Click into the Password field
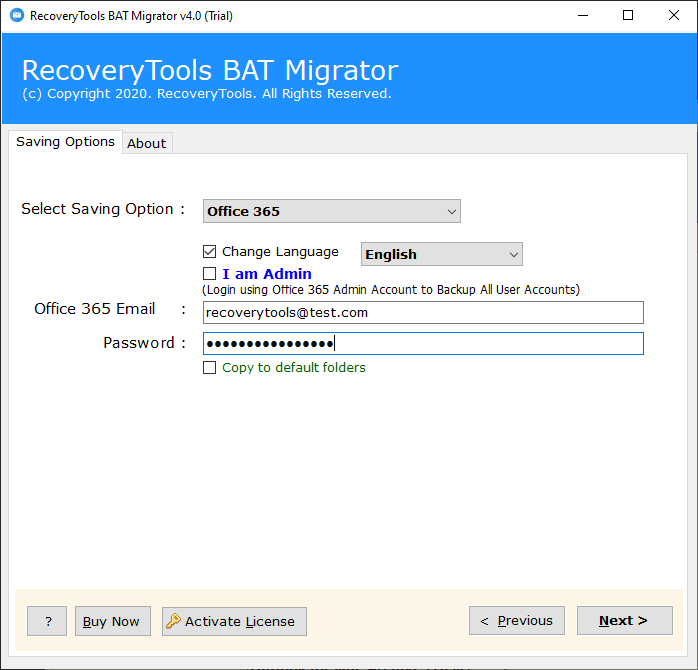The height and width of the screenshot is (670, 698). coord(423,343)
